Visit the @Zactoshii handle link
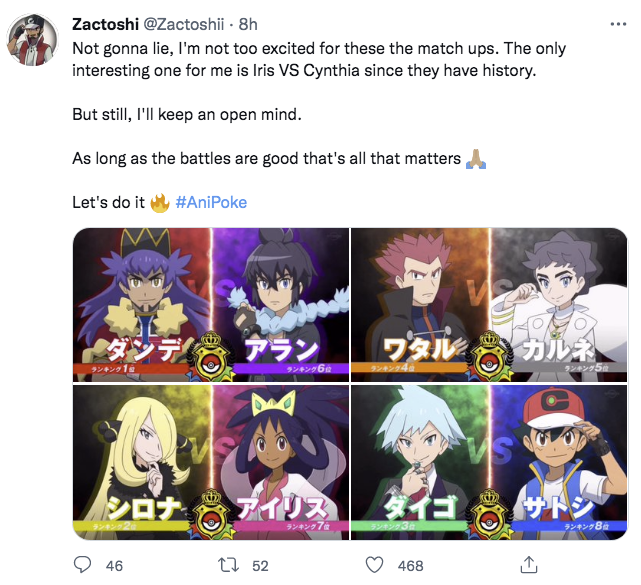This screenshot has width=641, height=585. click(x=184, y=25)
